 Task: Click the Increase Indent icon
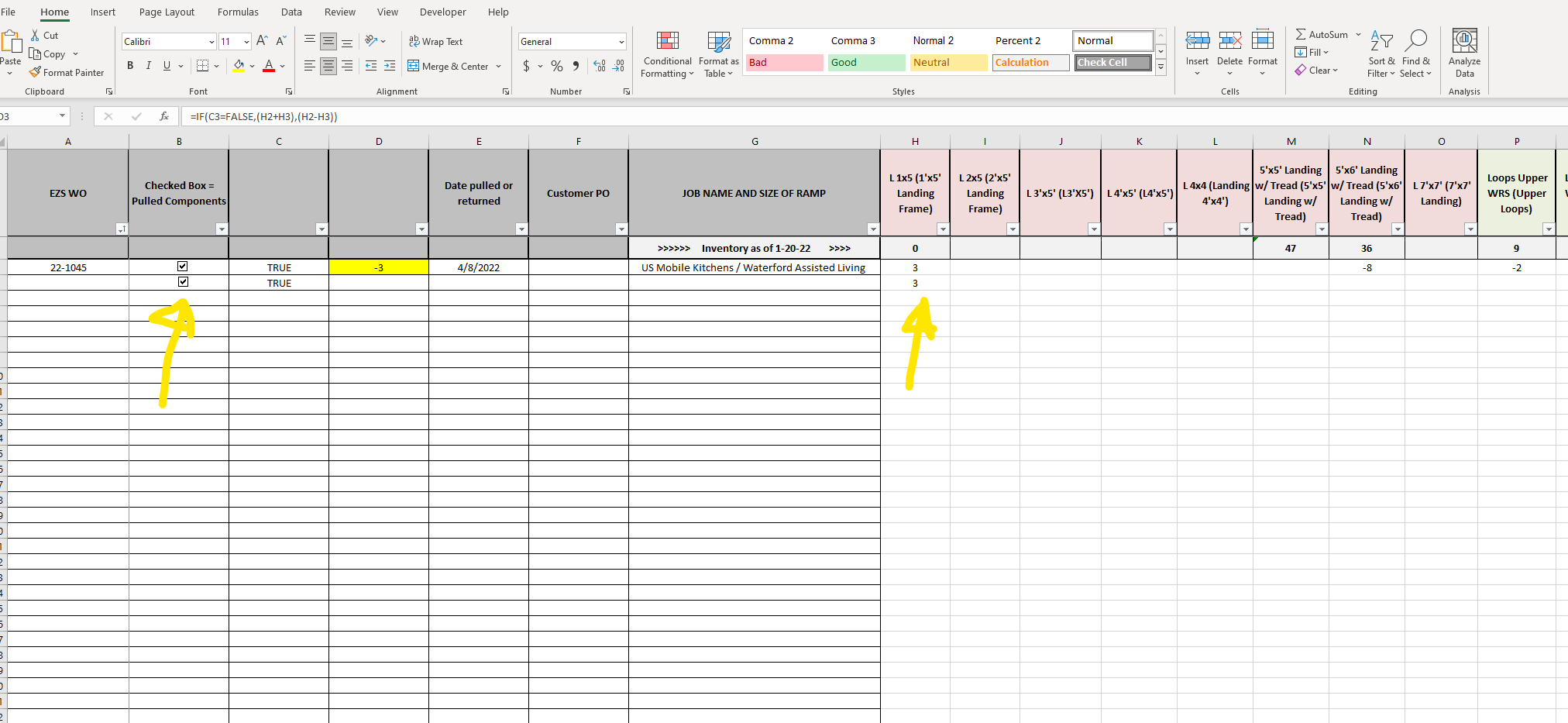pos(390,66)
